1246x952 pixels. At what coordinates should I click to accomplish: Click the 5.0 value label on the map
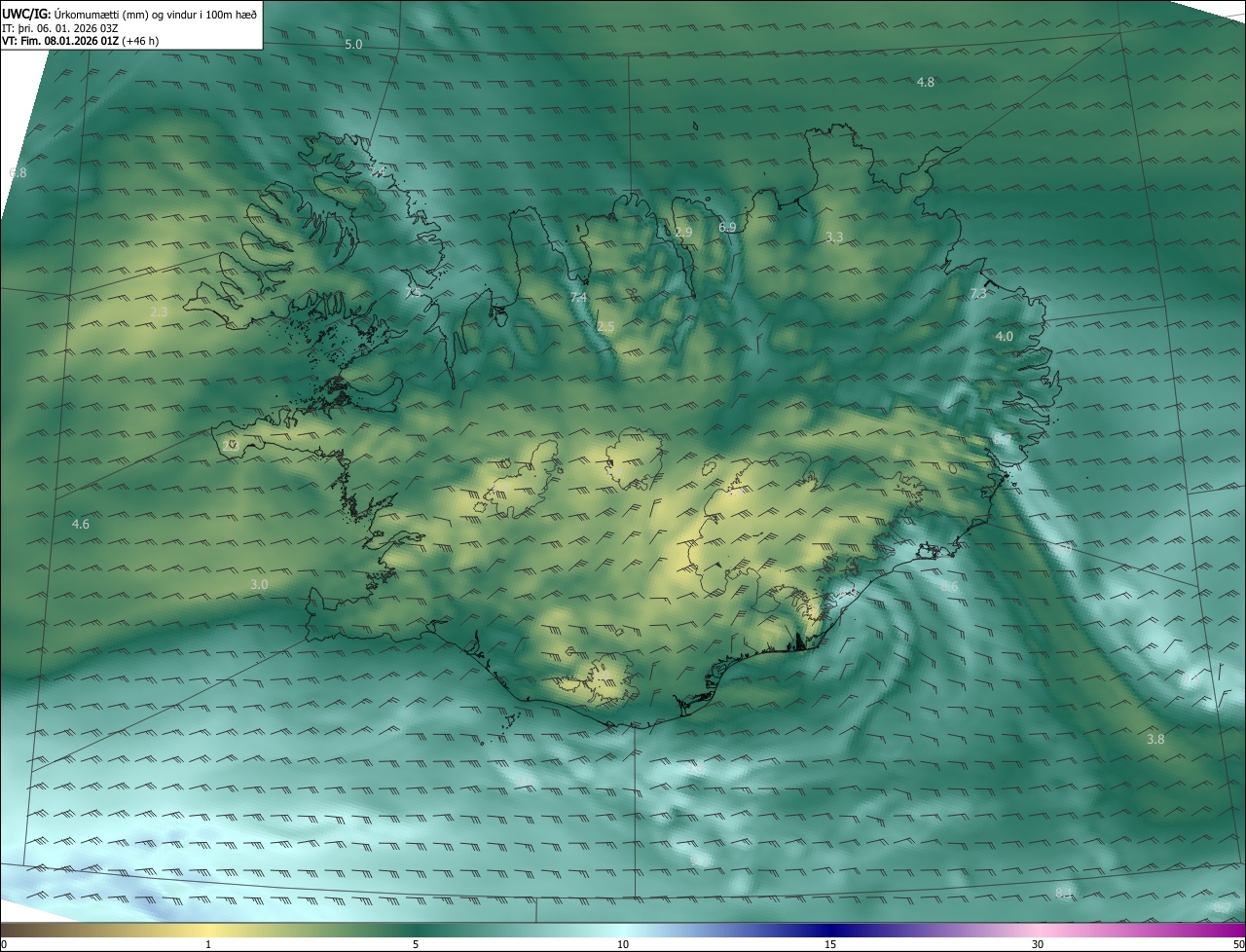[353, 45]
